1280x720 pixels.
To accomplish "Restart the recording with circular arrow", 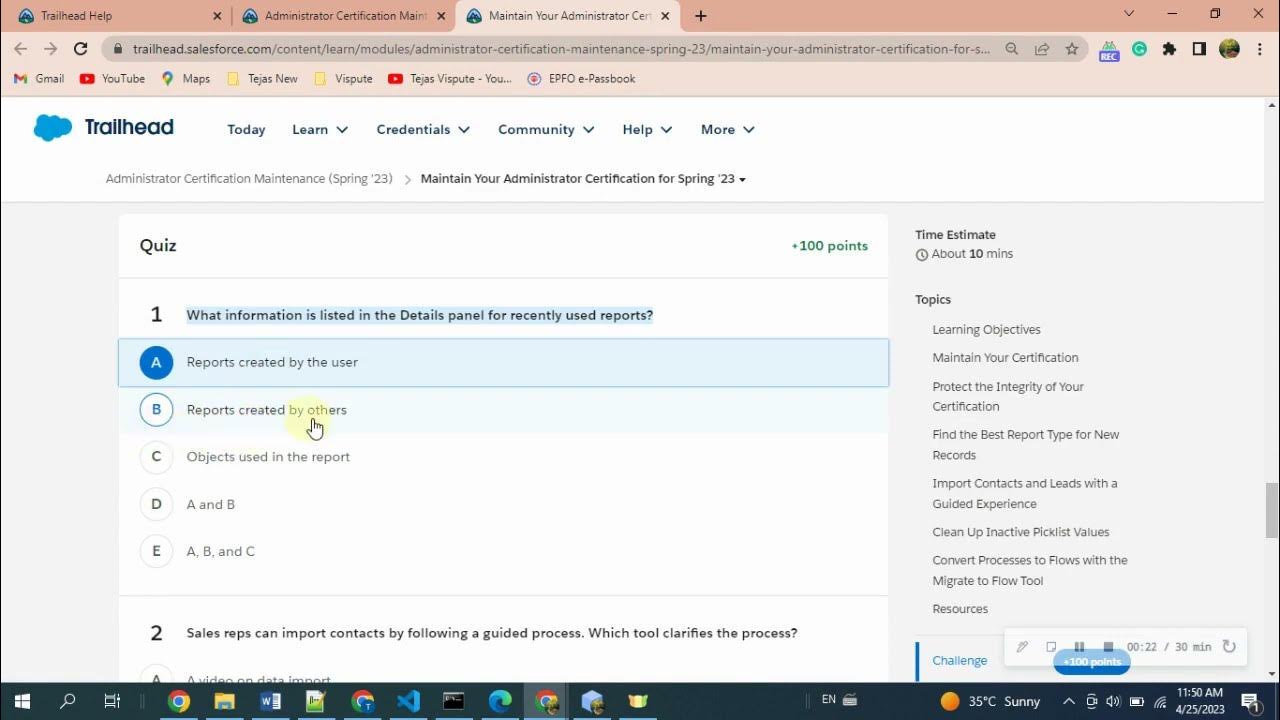I will [x=1229, y=647].
